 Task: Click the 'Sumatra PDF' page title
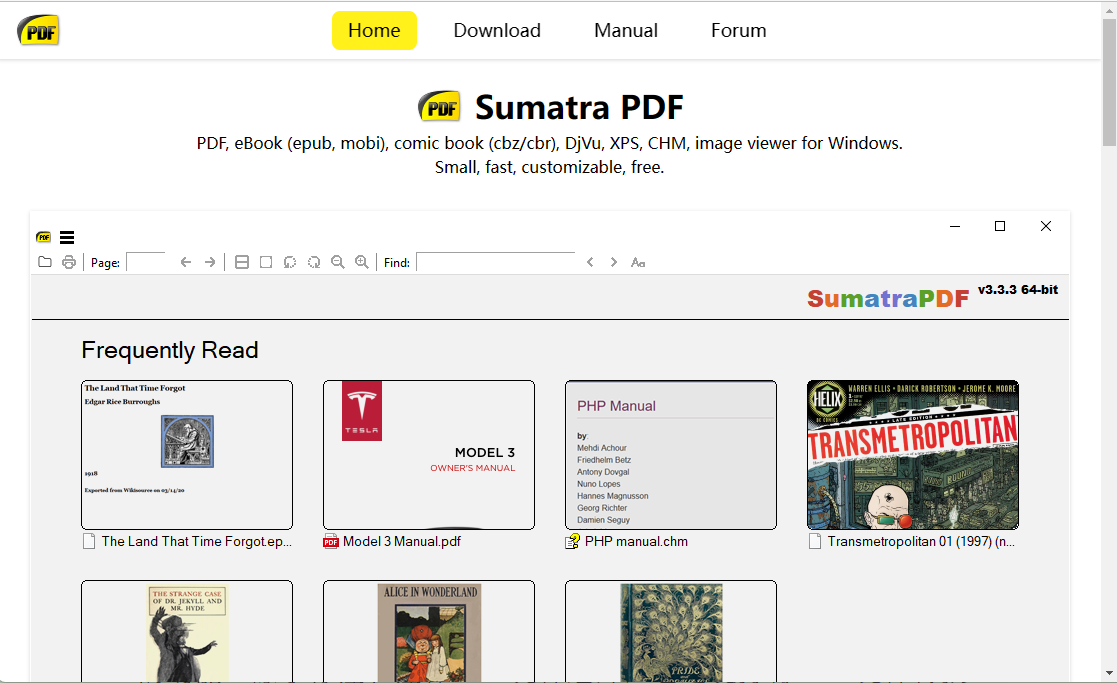[x=579, y=108]
